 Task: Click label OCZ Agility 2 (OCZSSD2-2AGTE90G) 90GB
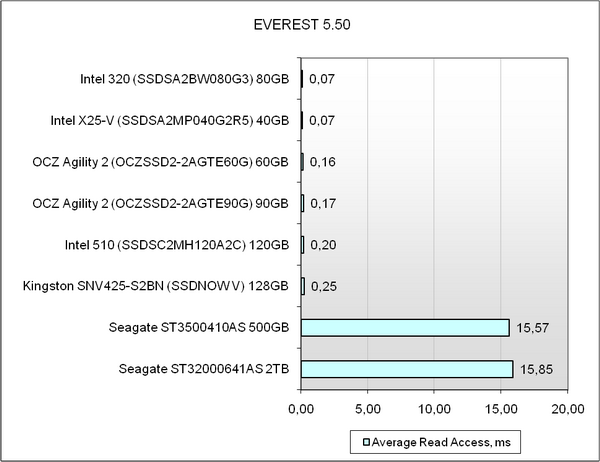pyautogui.click(x=160, y=204)
